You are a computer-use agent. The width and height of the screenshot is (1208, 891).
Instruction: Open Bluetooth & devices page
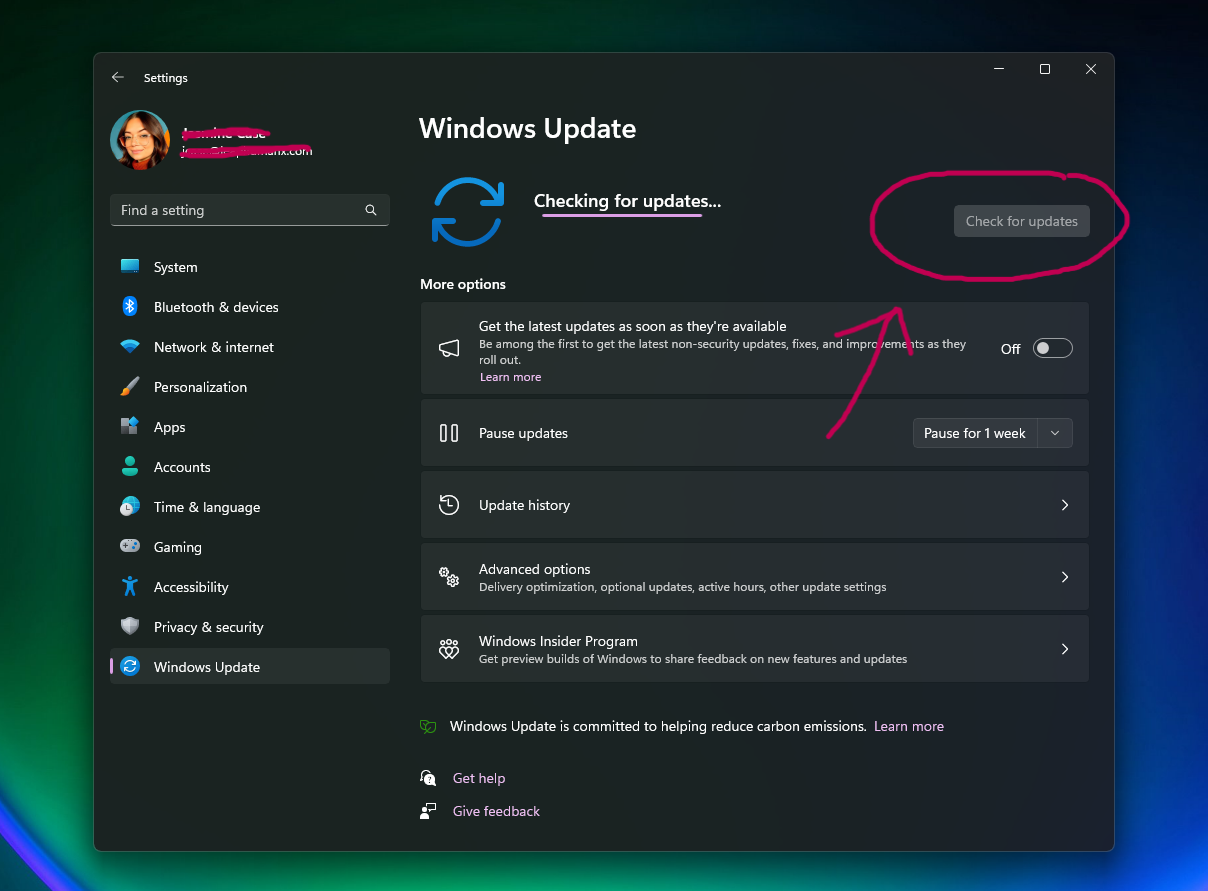[250, 307]
